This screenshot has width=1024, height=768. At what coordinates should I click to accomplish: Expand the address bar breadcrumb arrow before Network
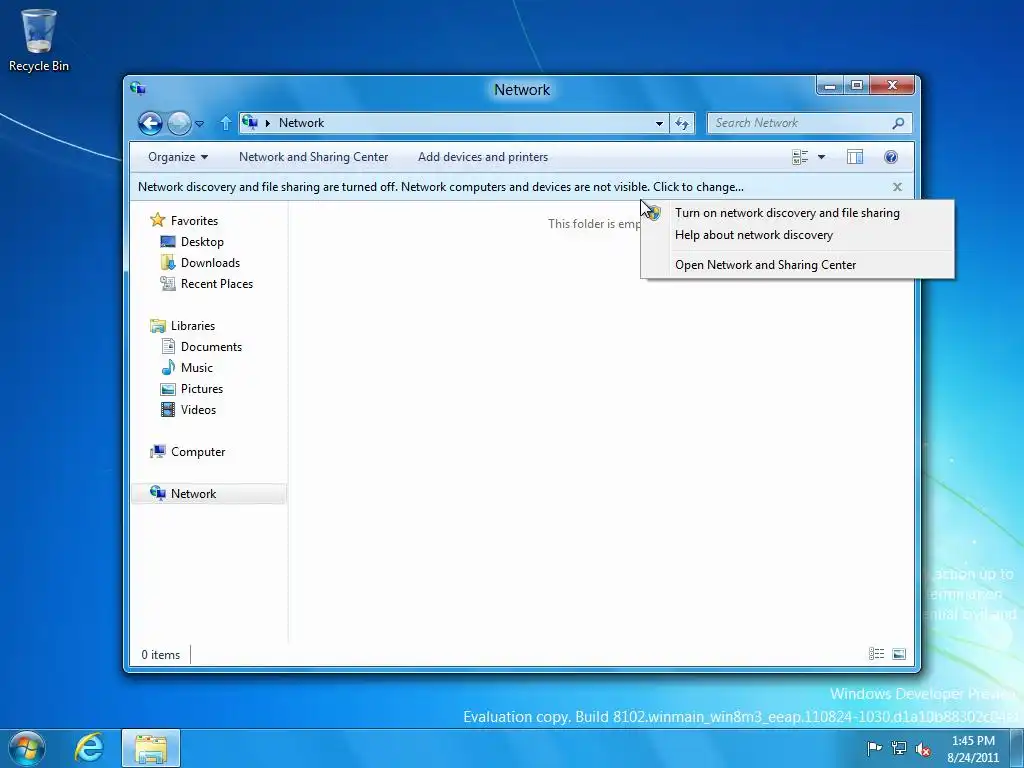[x=268, y=123]
